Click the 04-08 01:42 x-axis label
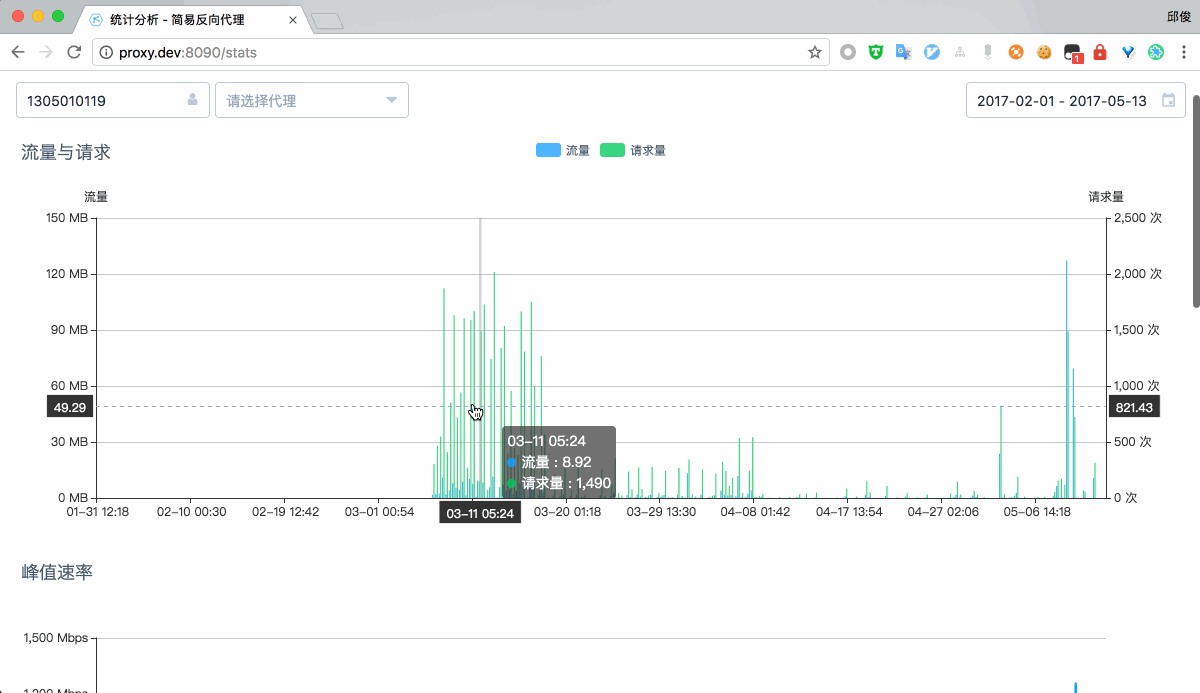The height and width of the screenshot is (693, 1200). pos(755,512)
